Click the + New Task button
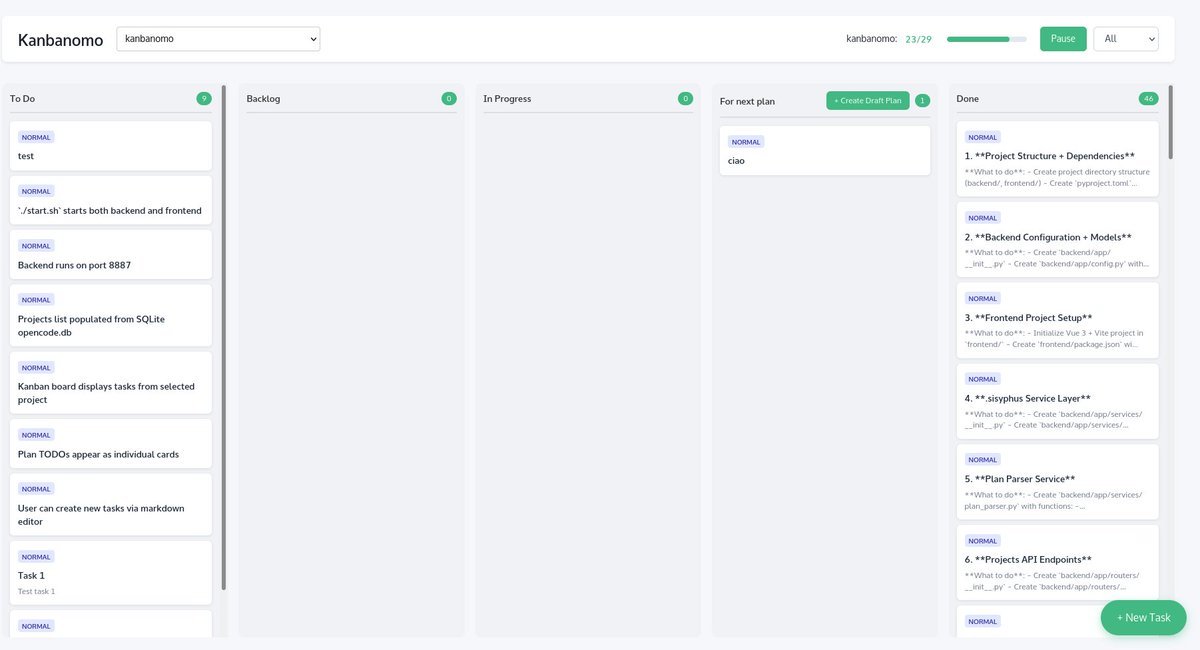 point(1143,617)
